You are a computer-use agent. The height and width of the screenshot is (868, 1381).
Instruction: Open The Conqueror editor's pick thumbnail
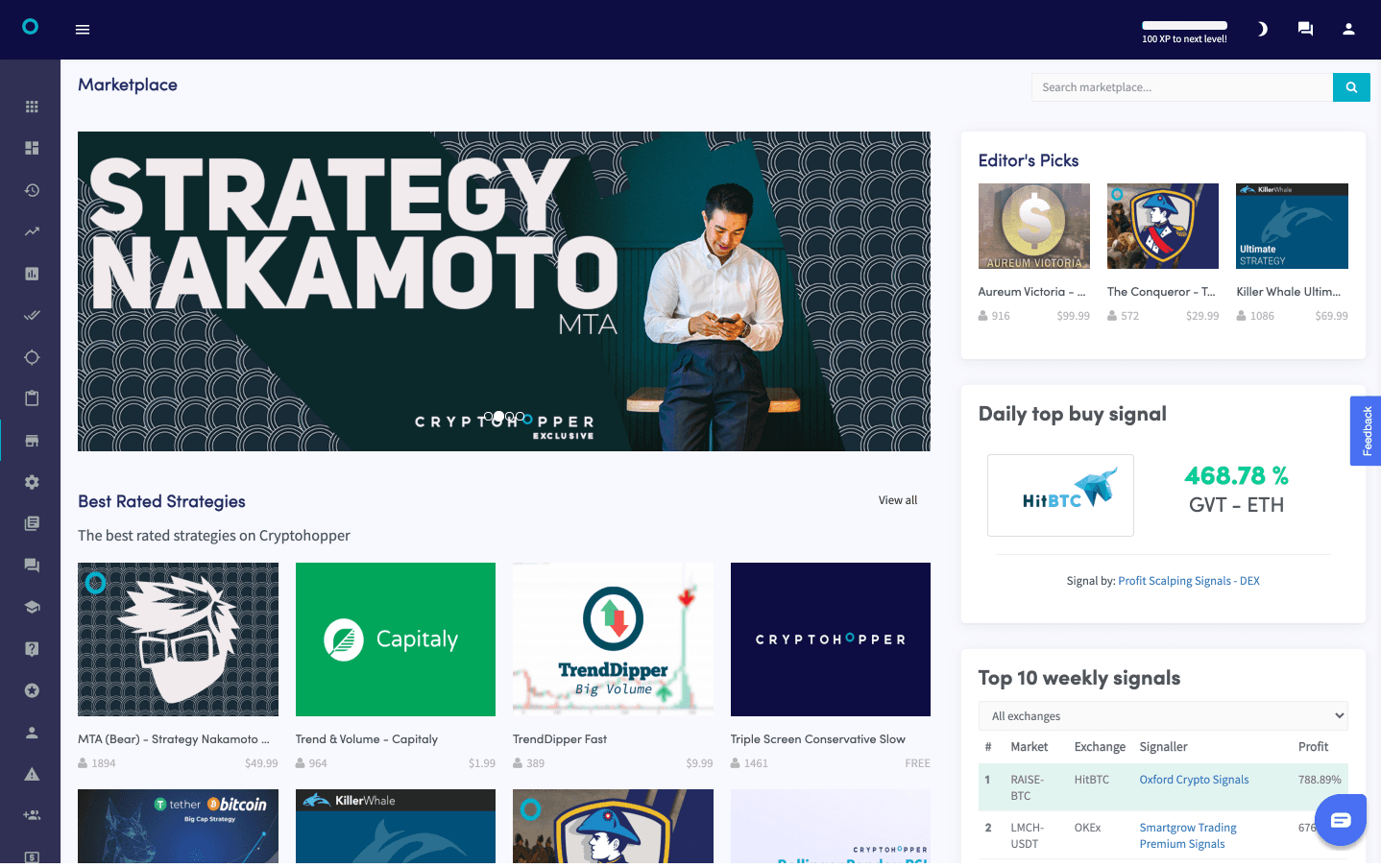click(1163, 226)
